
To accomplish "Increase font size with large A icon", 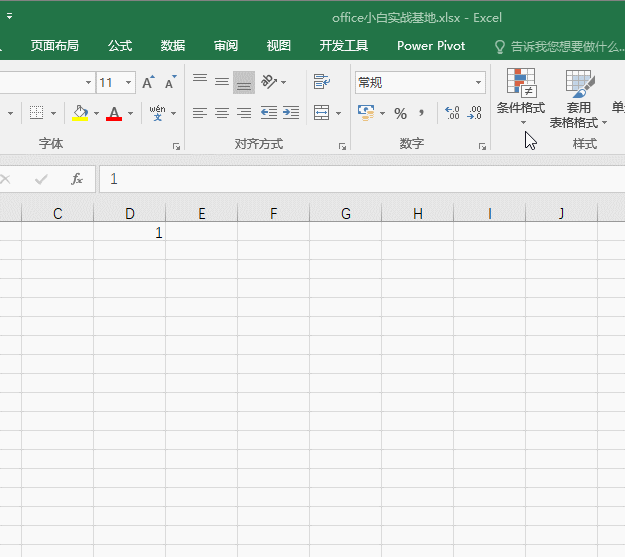I will [148, 83].
